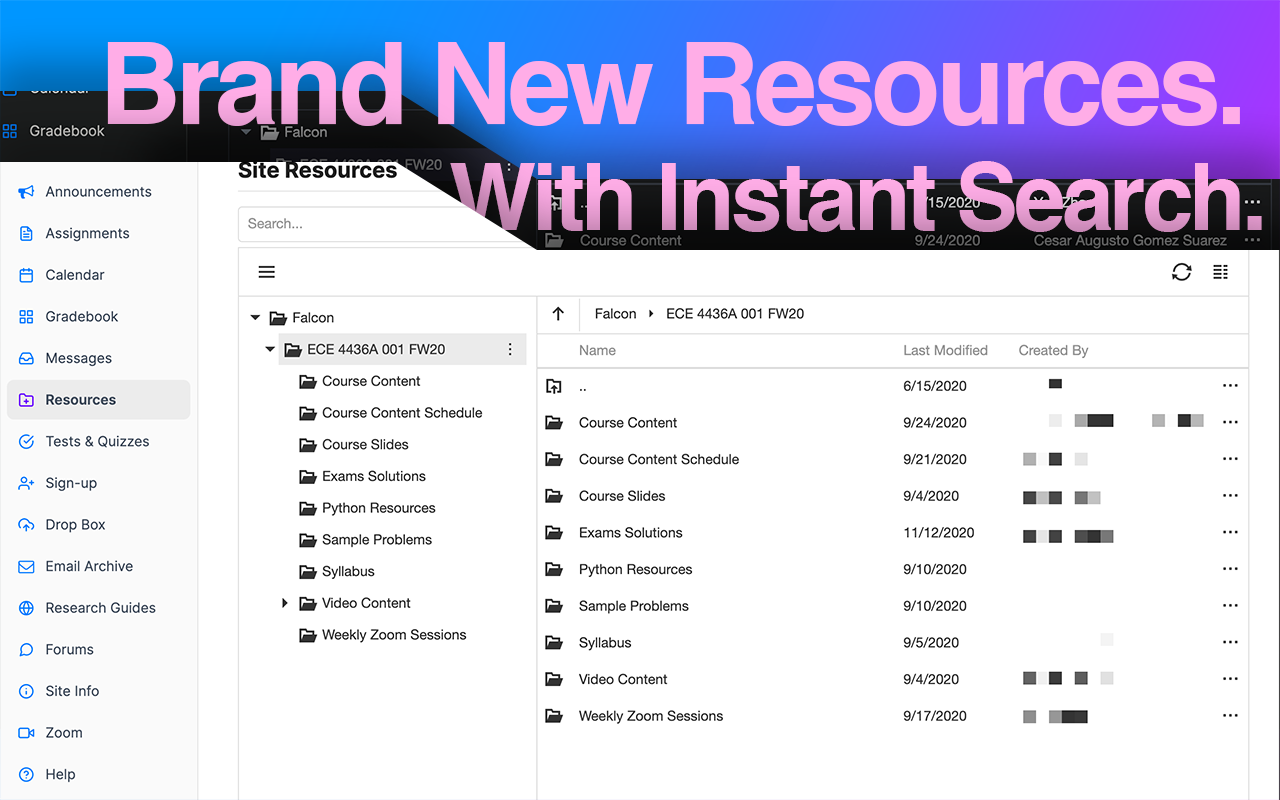Click Falcon in the breadcrumb path
Image resolution: width=1280 pixels, height=800 pixels.
point(615,314)
